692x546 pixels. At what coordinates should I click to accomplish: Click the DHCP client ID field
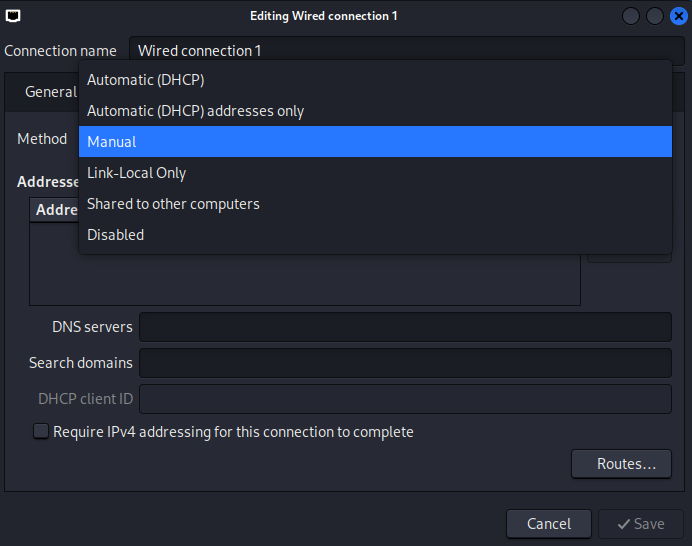point(405,399)
